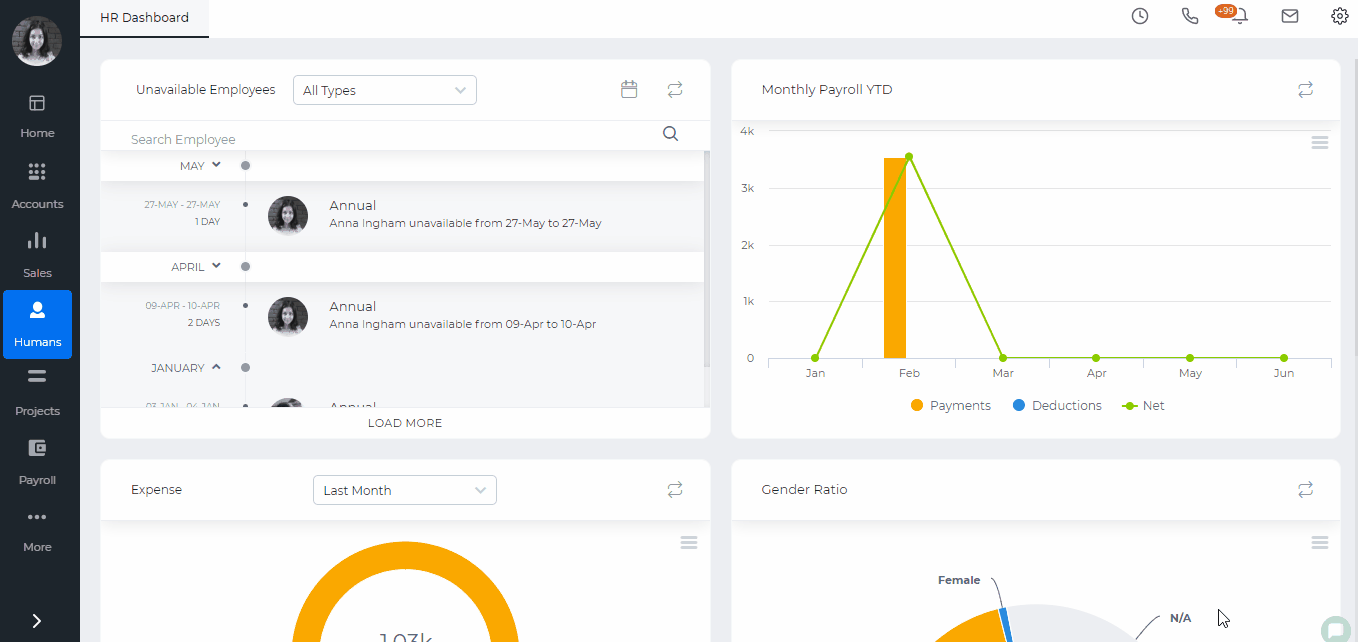Toggle the Deductions legend series
Image resolution: width=1358 pixels, height=642 pixels.
click(1057, 406)
